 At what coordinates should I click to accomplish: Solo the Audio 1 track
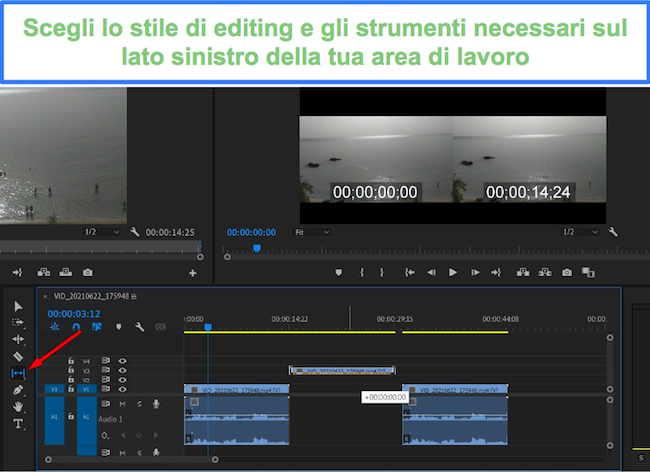pyautogui.click(x=139, y=404)
